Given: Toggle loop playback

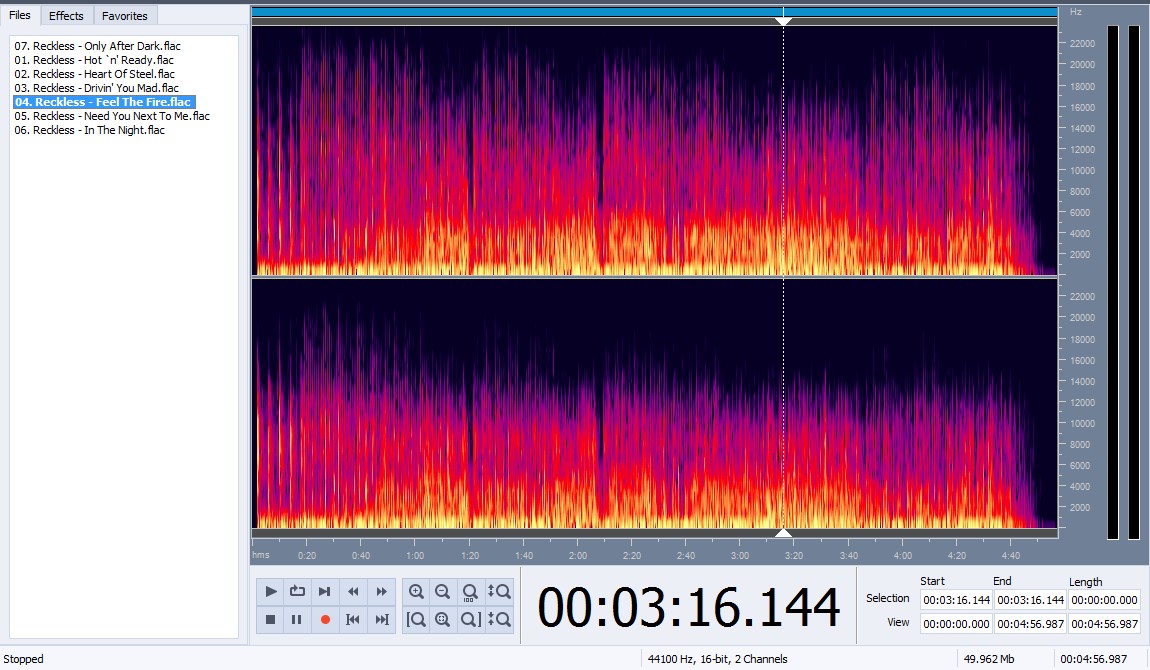Looking at the screenshot, I should (297, 592).
